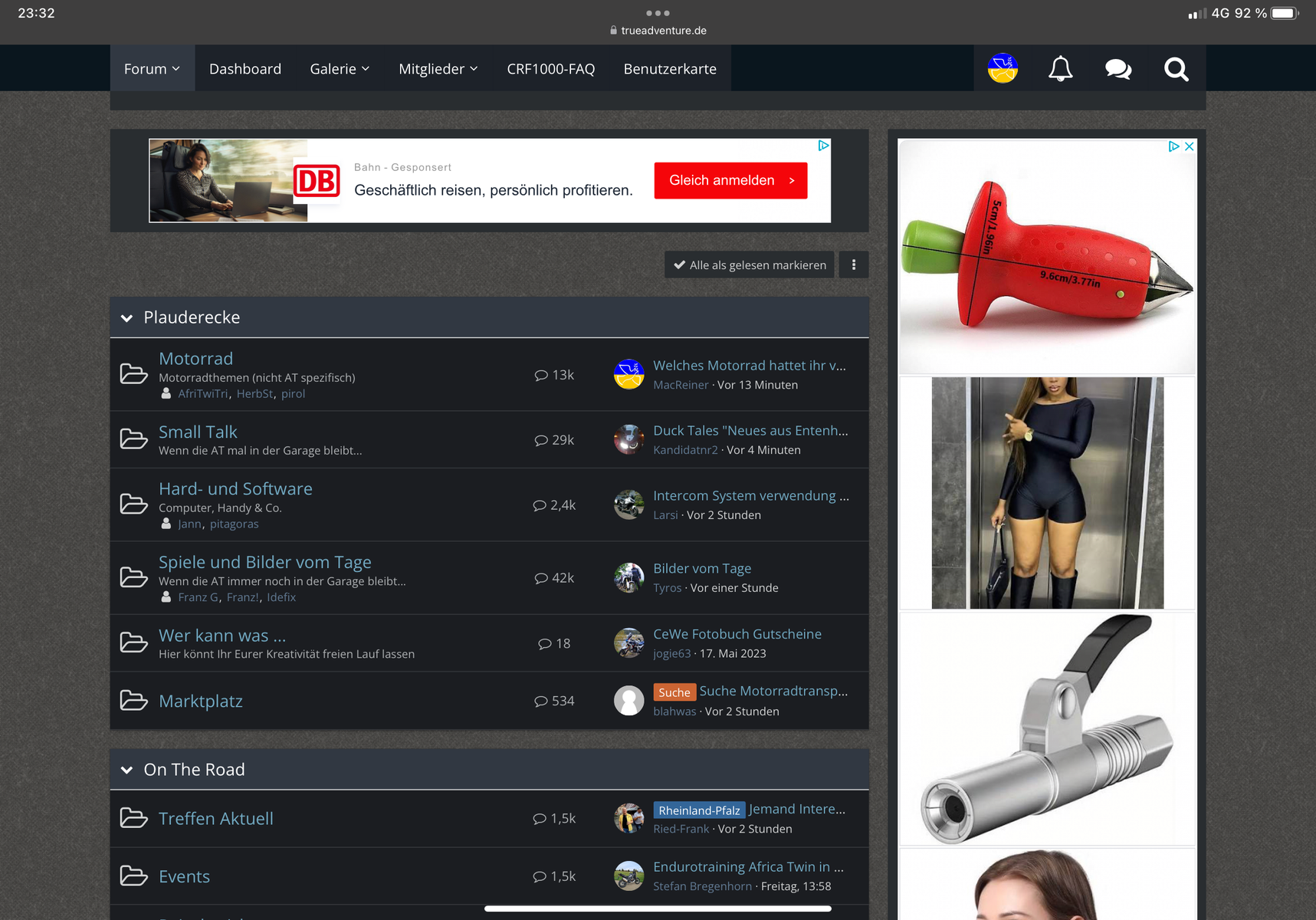Click Alle als gelesen markieren button
This screenshot has width=1316, height=920.
click(750, 264)
